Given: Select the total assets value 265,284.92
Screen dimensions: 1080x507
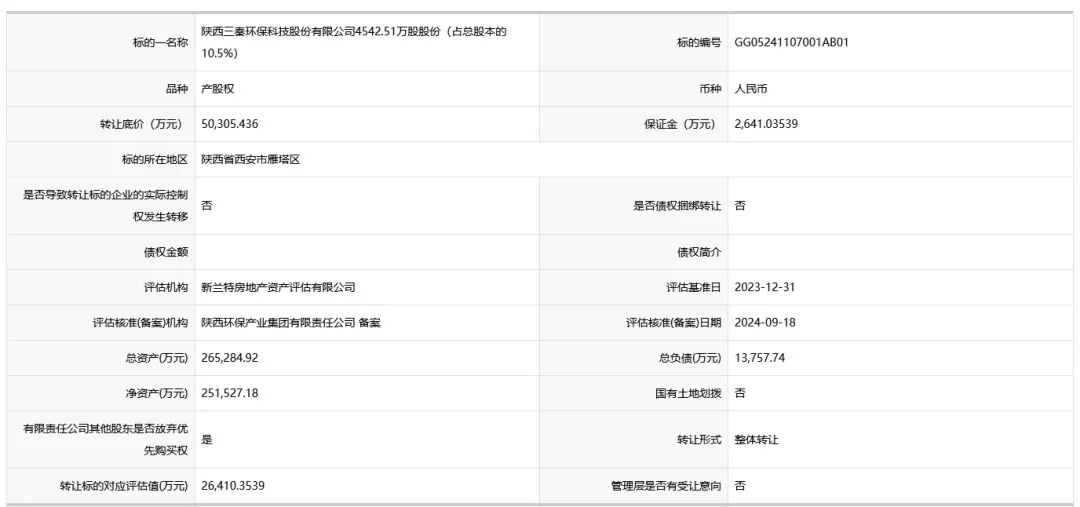Looking at the screenshot, I should 230,358.
